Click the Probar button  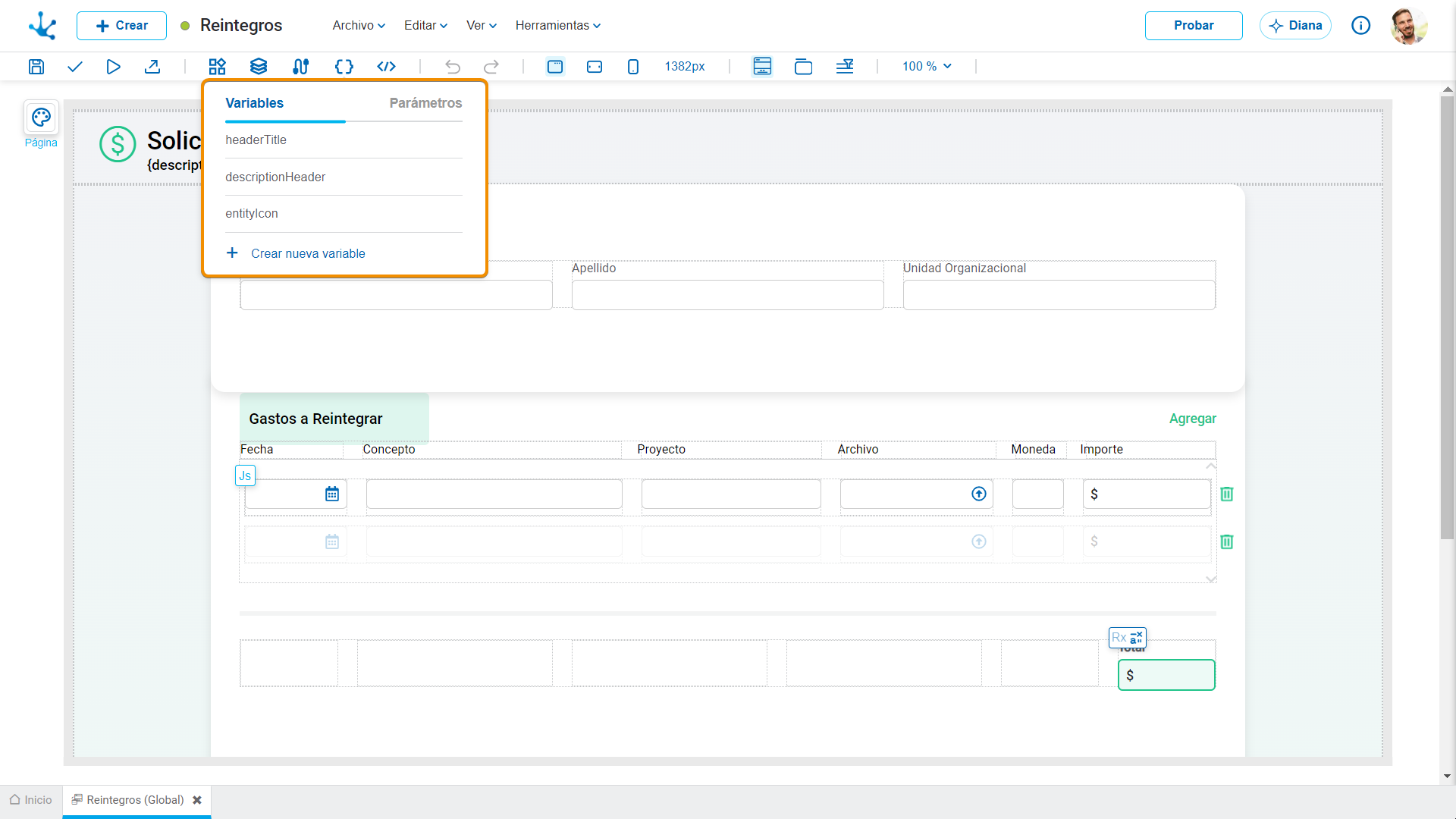[1194, 25]
